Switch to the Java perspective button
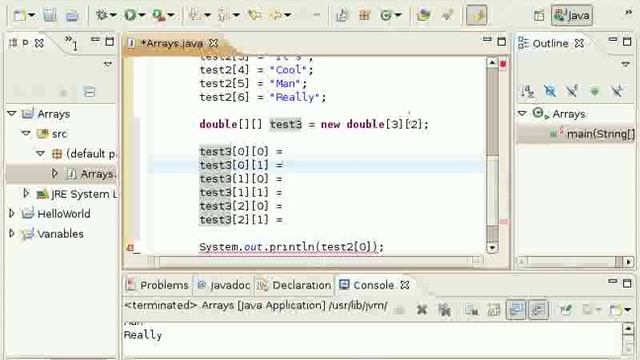Screen dimensions: 640x360 click(x=572, y=16)
